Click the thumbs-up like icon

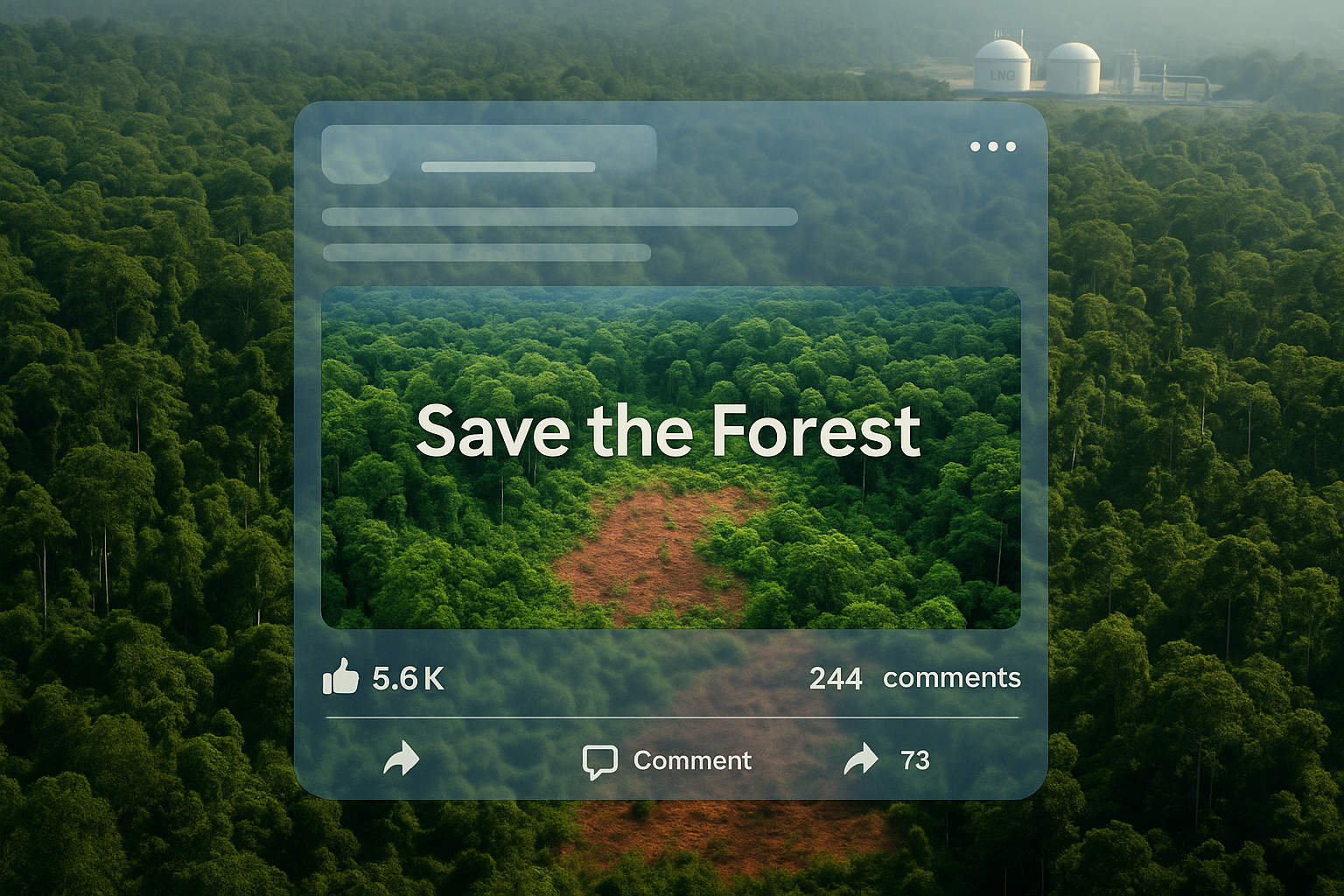pos(340,676)
